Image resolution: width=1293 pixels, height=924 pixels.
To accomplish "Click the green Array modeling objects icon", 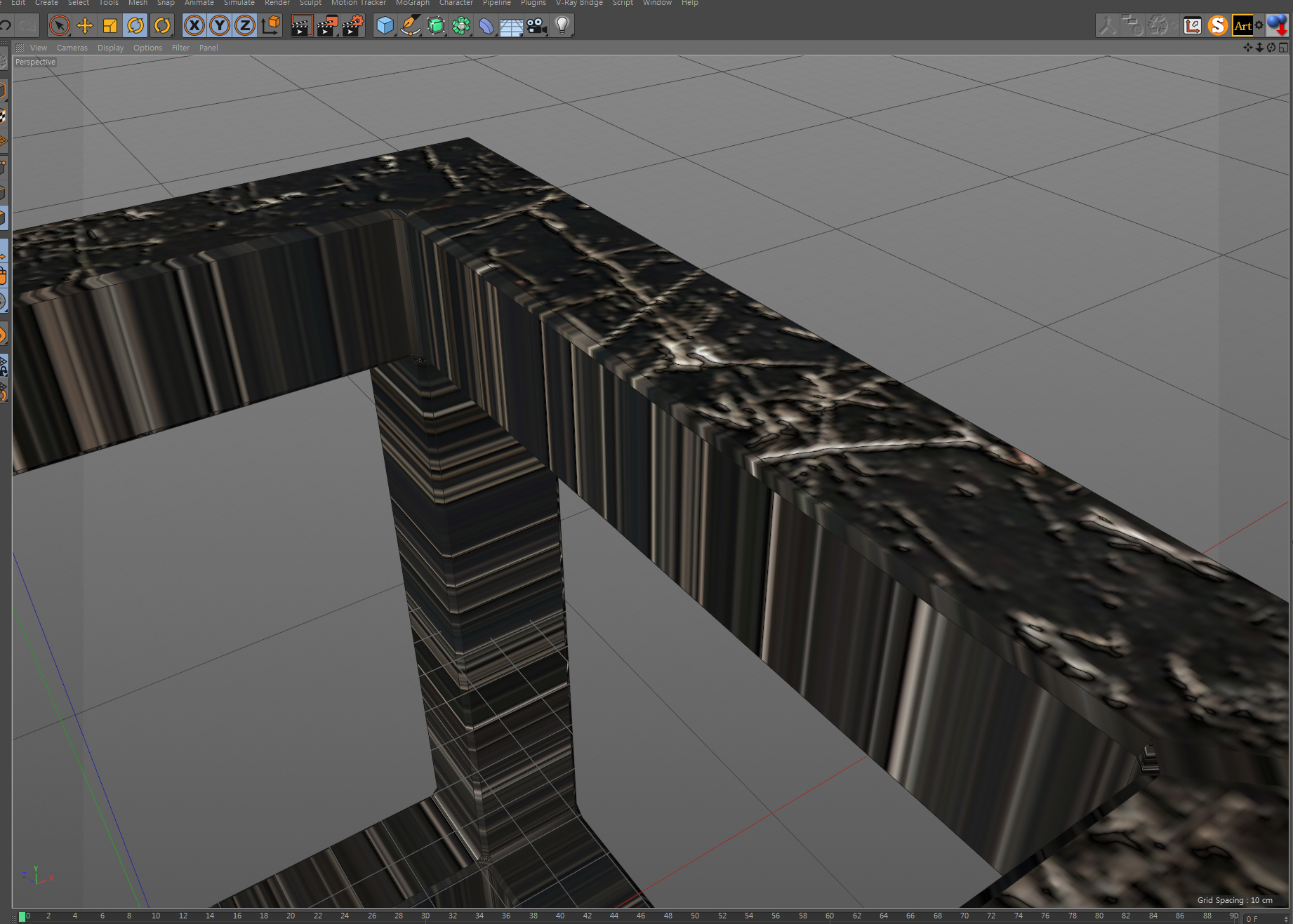I will pyautogui.click(x=461, y=26).
